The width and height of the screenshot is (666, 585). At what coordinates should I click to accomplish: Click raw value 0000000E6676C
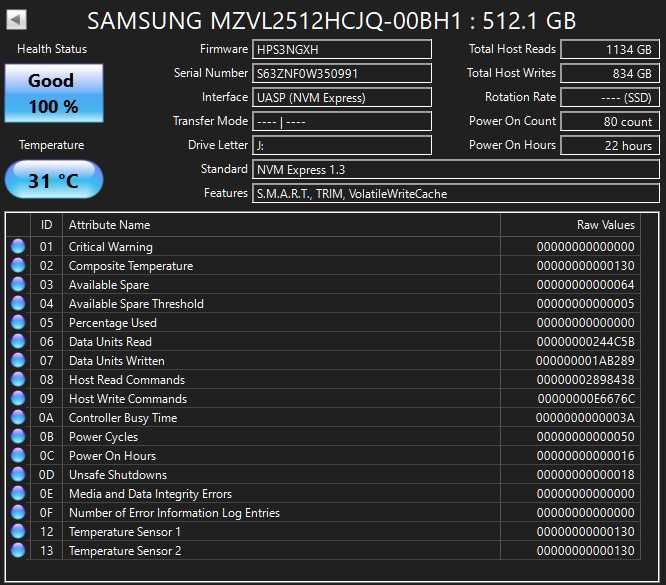[586, 399]
